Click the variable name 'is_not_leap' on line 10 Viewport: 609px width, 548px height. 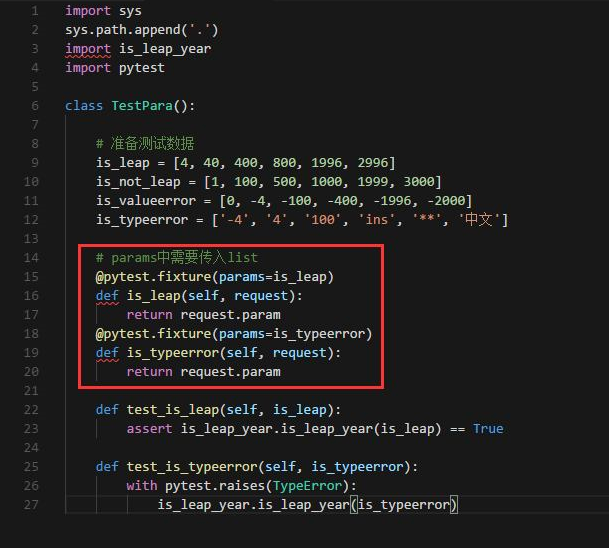pos(138,182)
